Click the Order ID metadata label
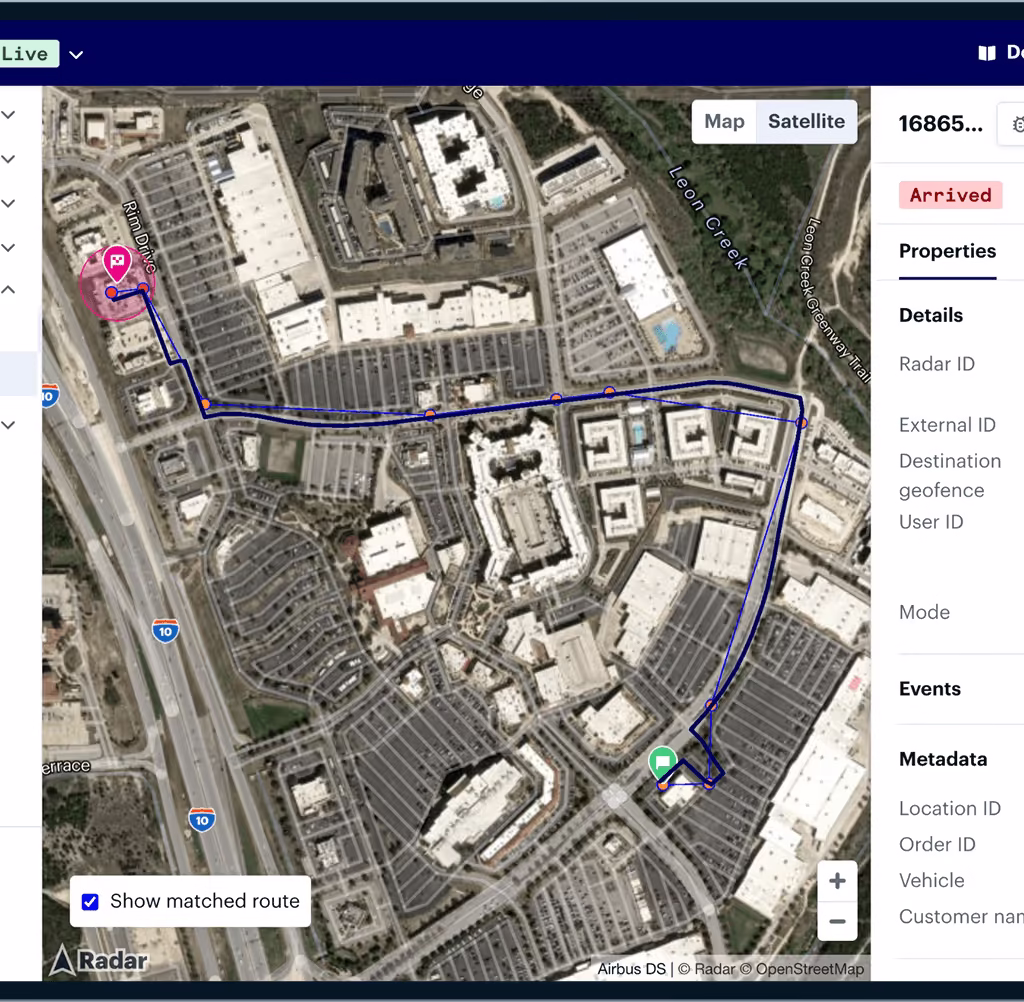Screen dimensions: 1024x1002 (x=937, y=845)
